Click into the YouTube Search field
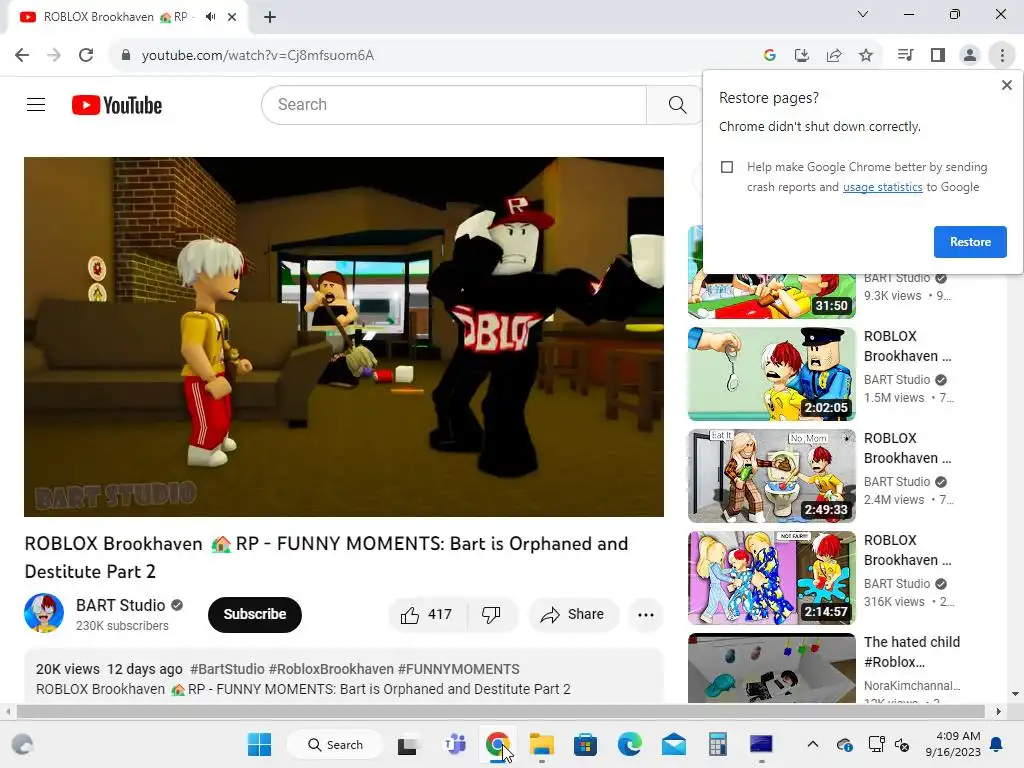The height and width of the screenshot is (768, 1024). pos(454,104)
